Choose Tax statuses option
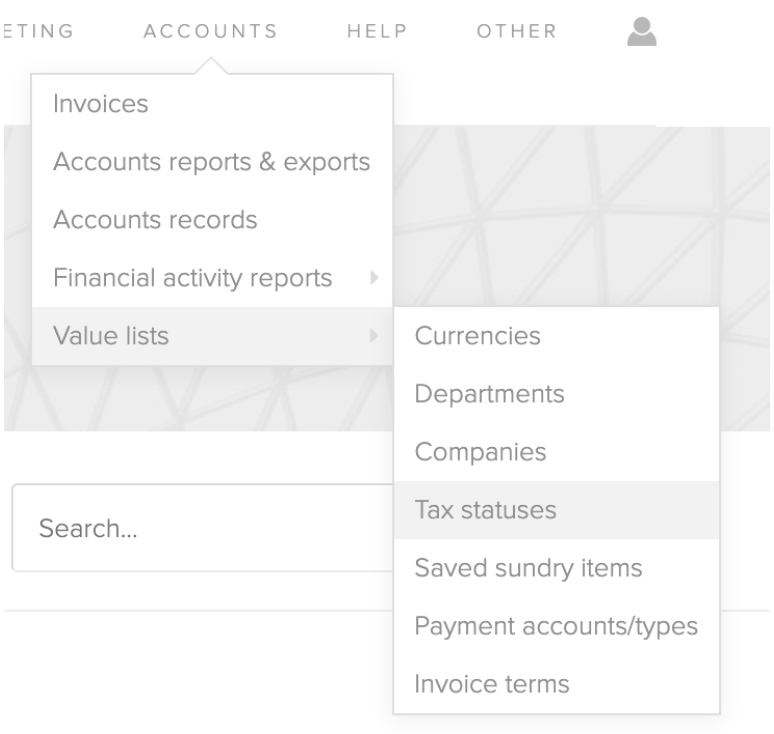The image size is (774, 734). point(556,510)
